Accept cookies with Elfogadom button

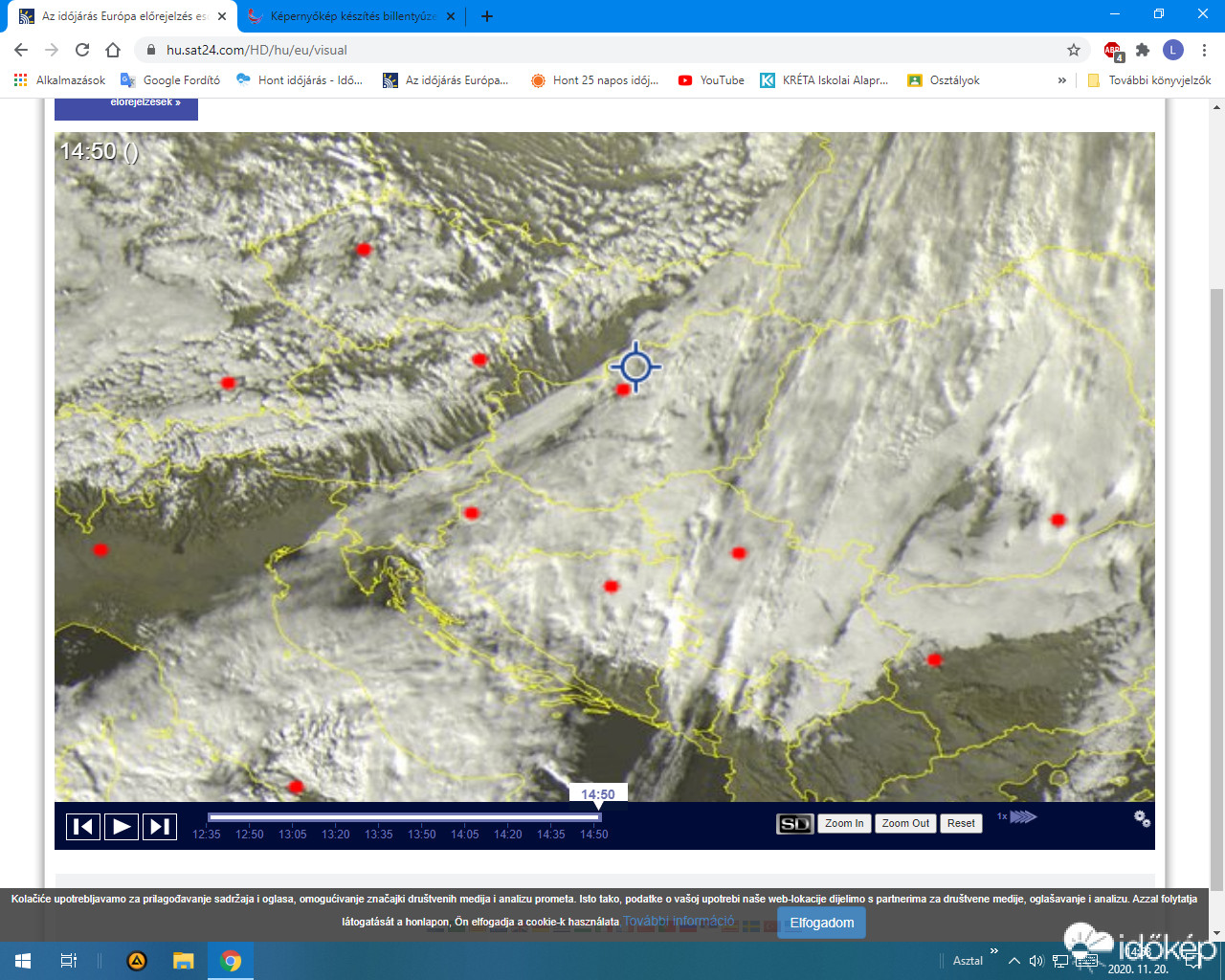[x=822, y=924]
